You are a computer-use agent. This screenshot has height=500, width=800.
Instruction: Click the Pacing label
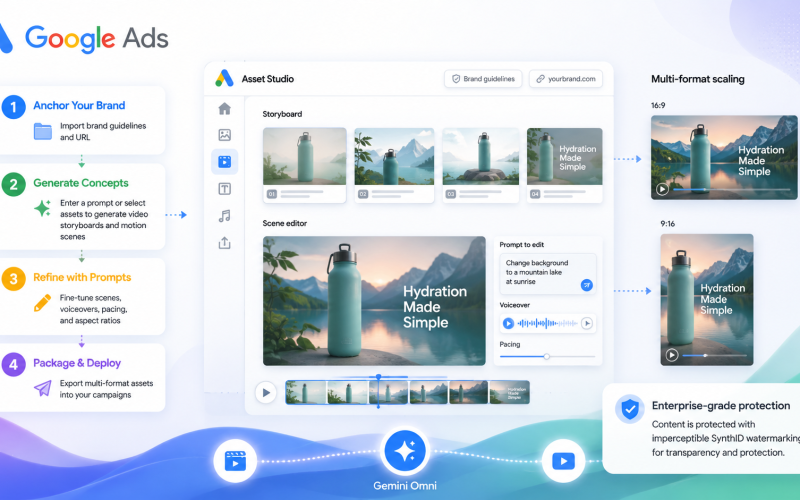510,344
